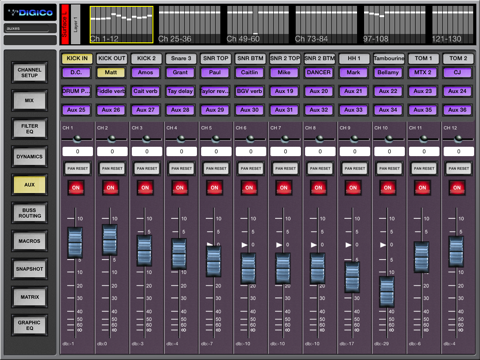Select the Aux 19 send button

pos(284,91)
